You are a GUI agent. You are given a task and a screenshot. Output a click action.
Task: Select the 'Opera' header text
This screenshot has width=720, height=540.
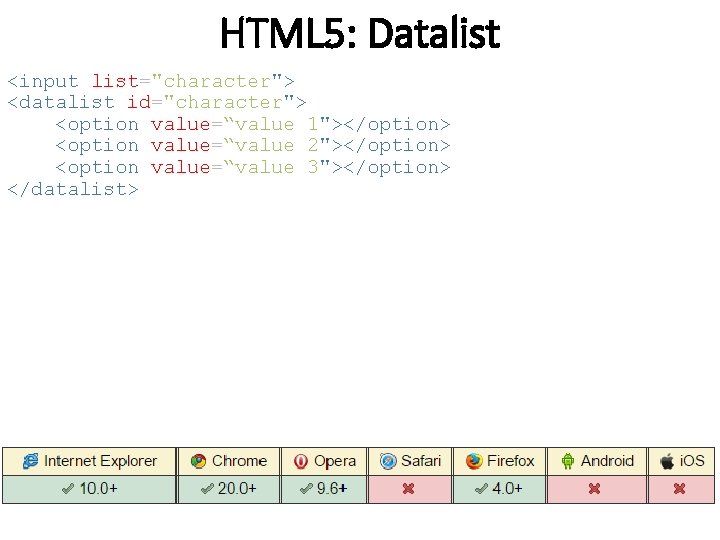pyautogui.click(x=335, y=462)
